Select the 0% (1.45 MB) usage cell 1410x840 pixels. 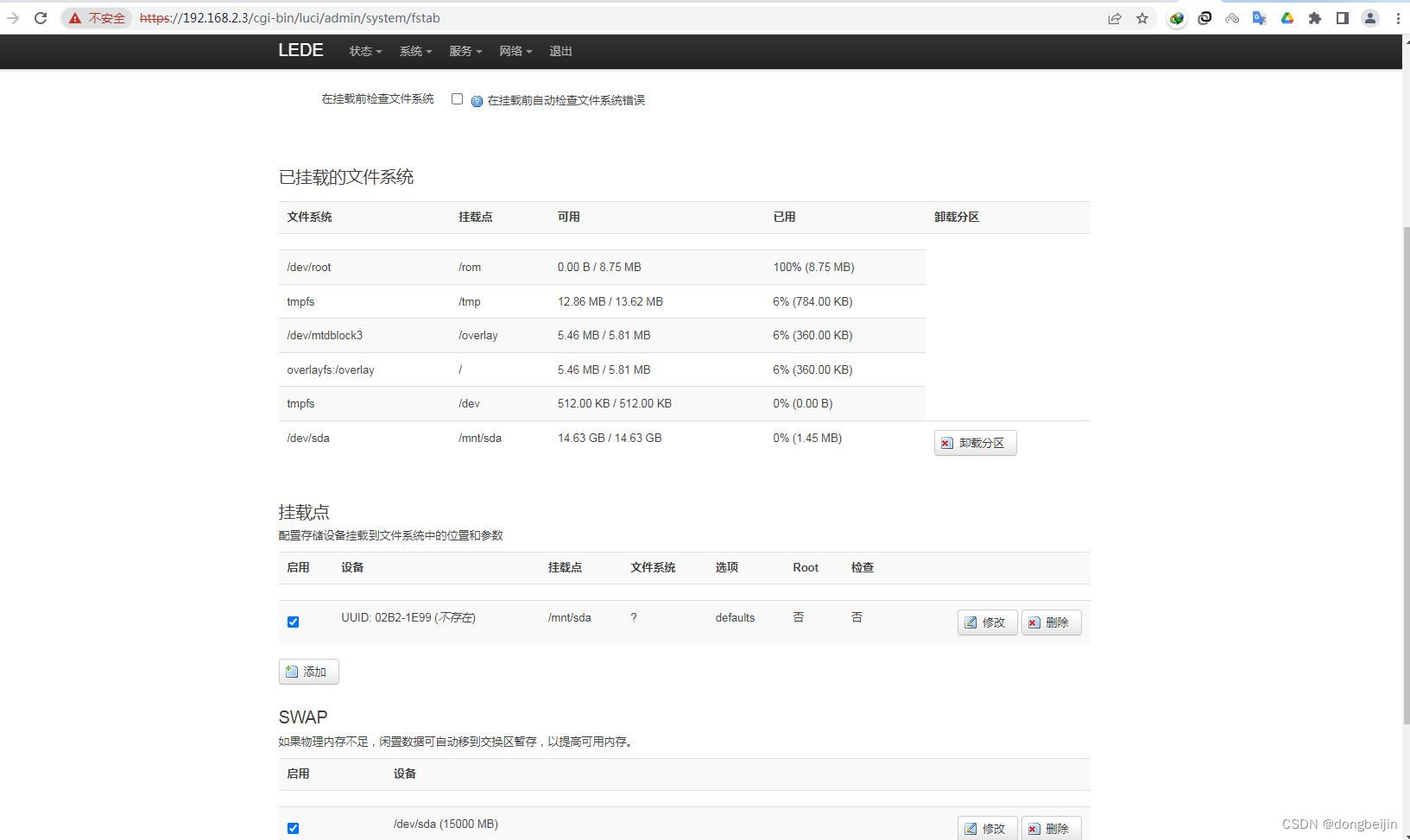(807, 439)
